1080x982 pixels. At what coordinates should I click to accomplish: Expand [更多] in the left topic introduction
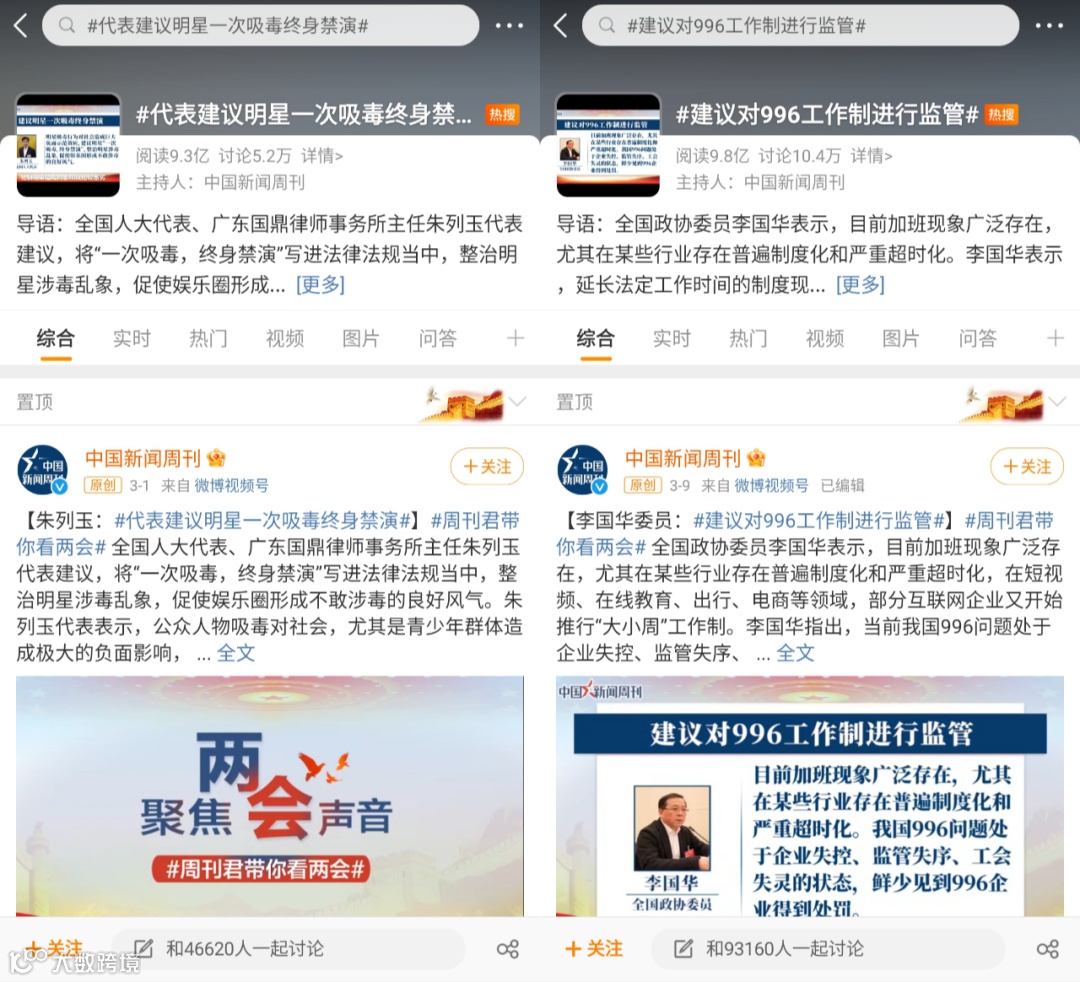click(320, 284)
